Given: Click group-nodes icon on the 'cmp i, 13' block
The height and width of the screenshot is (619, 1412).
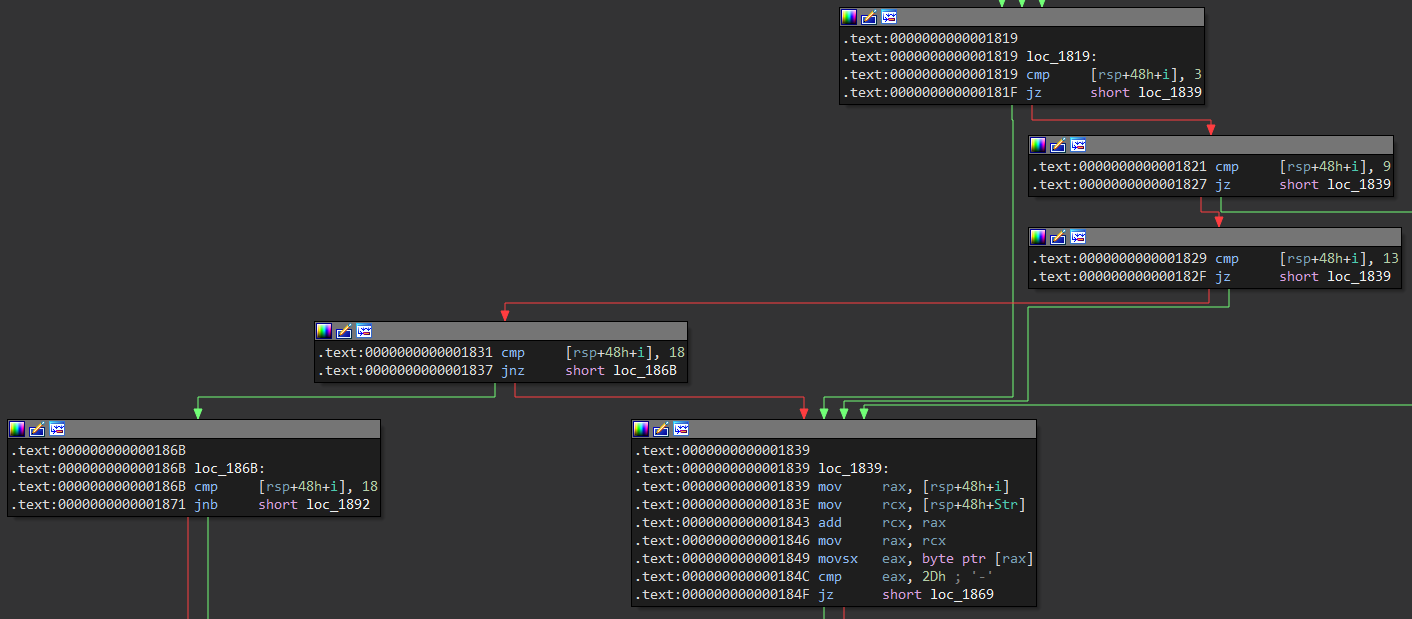Looking at the screenshot, I should 1078,237.
